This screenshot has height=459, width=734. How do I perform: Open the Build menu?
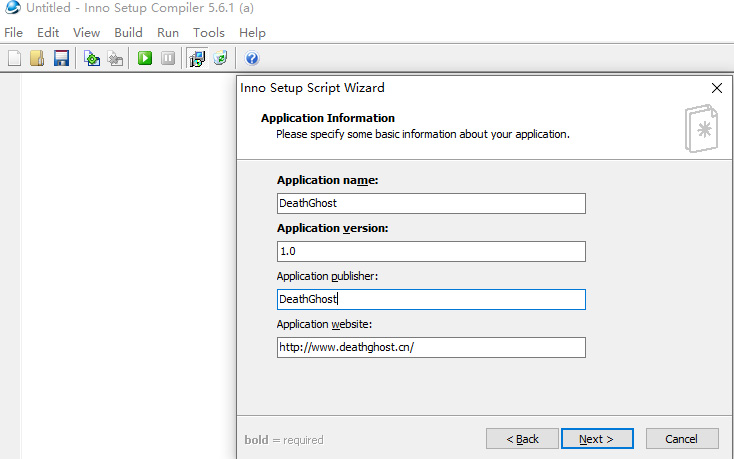coord(128,33)
